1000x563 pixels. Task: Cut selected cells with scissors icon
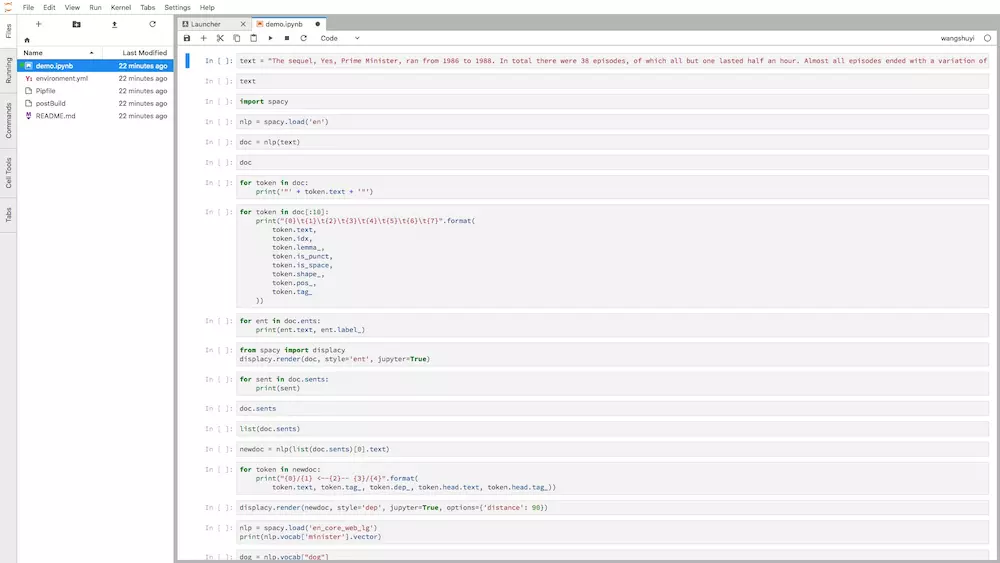click(220, 38)
